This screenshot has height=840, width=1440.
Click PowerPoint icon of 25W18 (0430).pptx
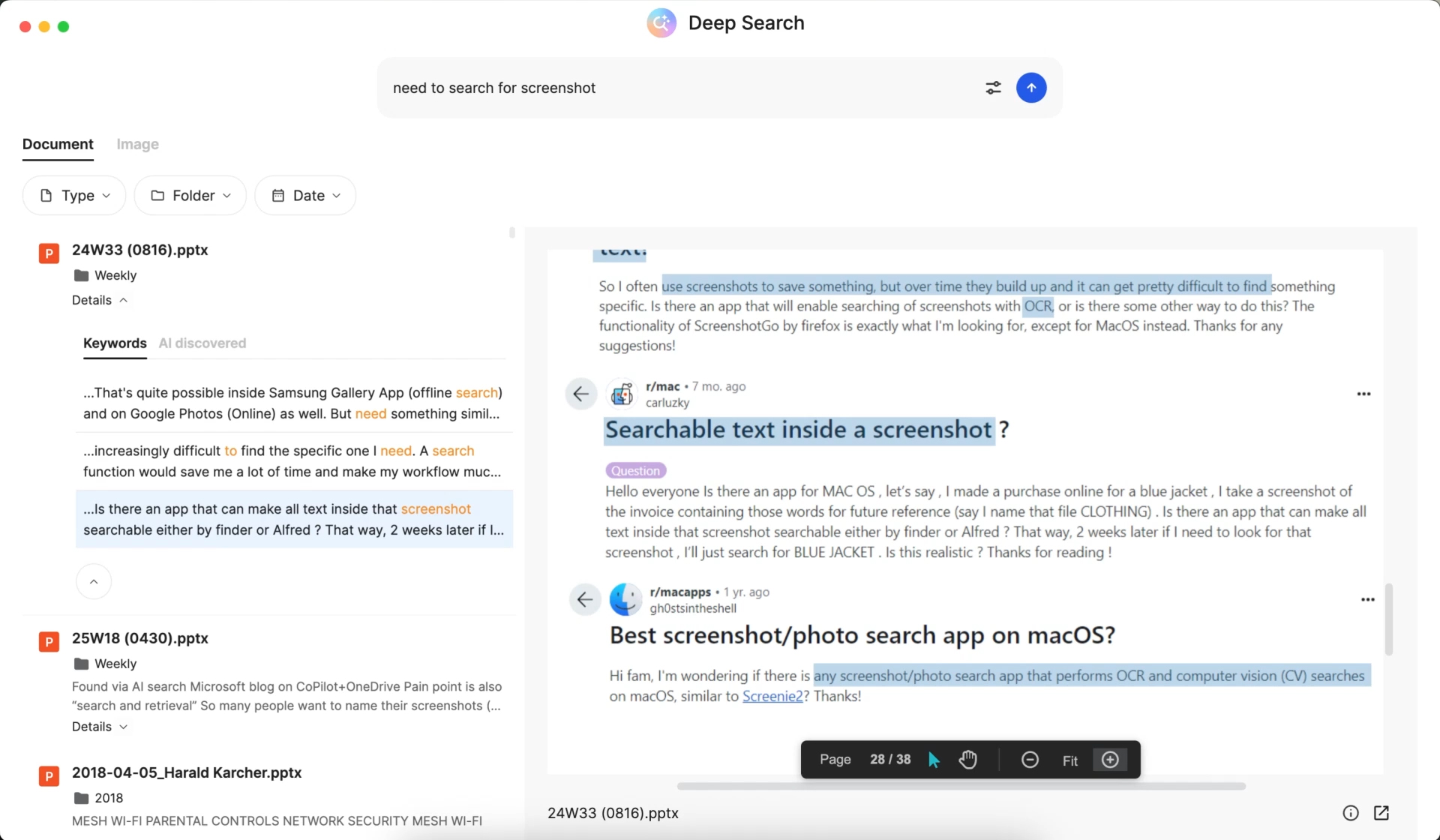[49, 642]
